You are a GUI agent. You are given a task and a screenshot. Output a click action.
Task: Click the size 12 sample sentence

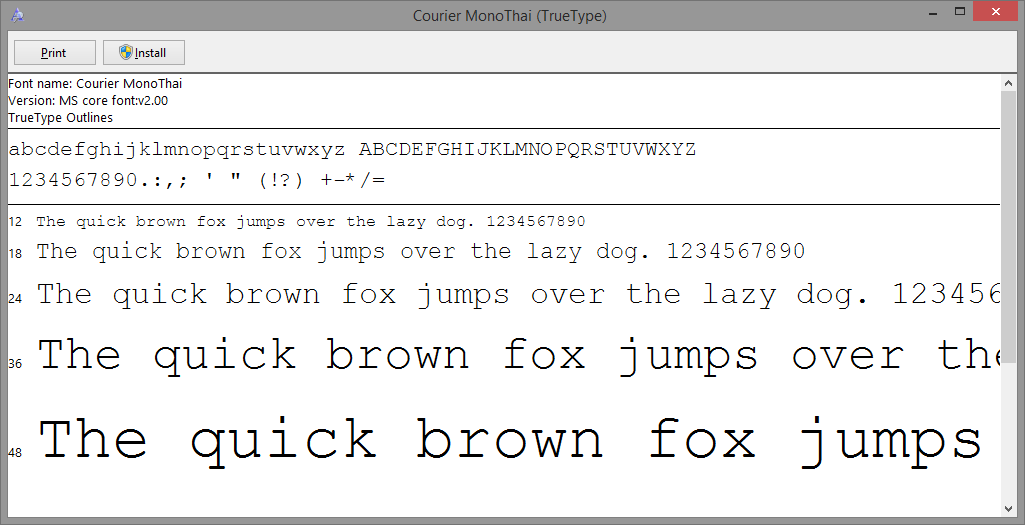[x=311, y=222]
